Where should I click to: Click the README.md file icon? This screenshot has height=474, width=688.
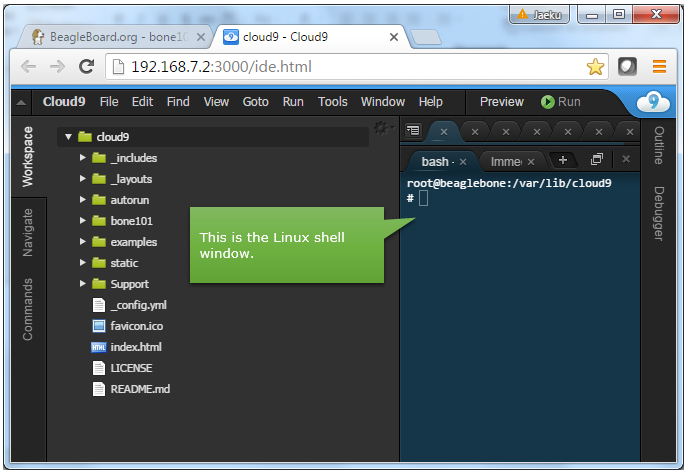[99, 389]
